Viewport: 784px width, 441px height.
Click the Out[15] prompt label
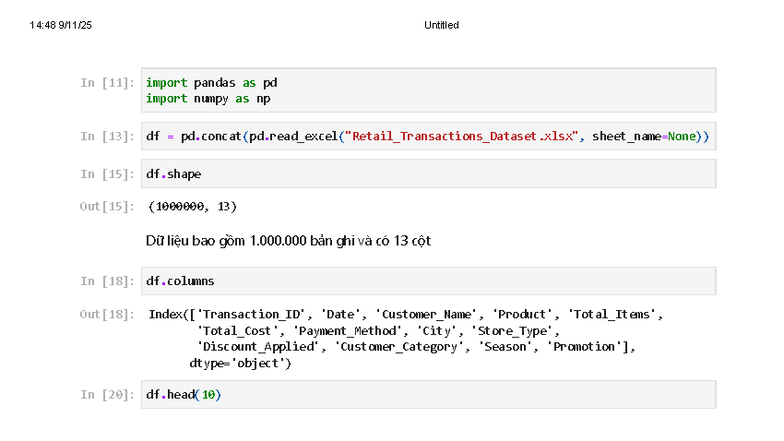tap(107, 206)
